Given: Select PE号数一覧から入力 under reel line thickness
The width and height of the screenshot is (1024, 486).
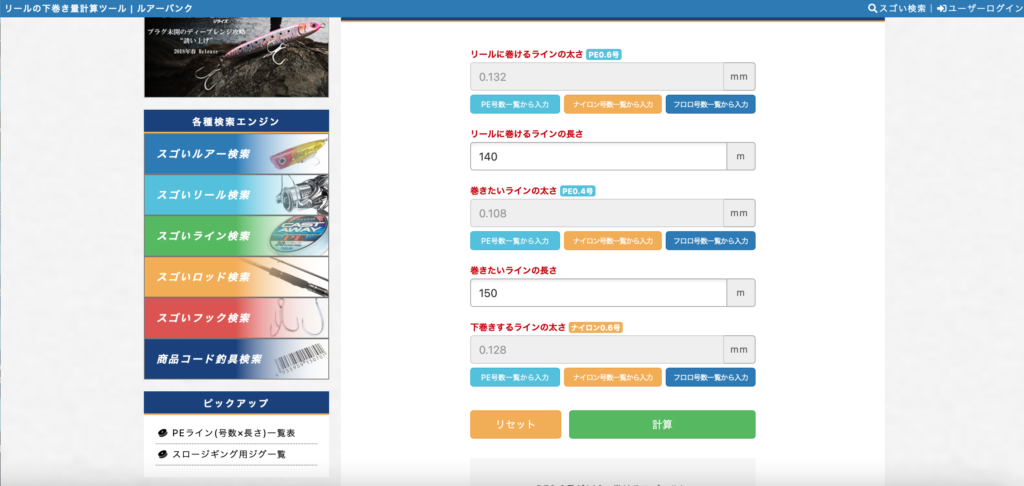Looking at the screenshot, I should click(x=514, y=104).
